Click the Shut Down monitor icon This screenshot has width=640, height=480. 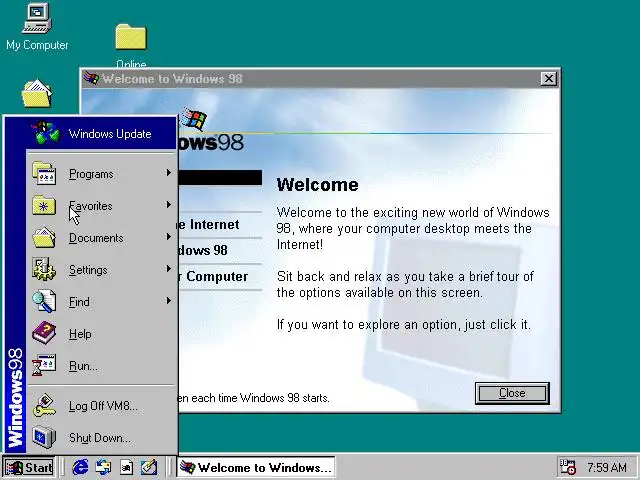44,437
